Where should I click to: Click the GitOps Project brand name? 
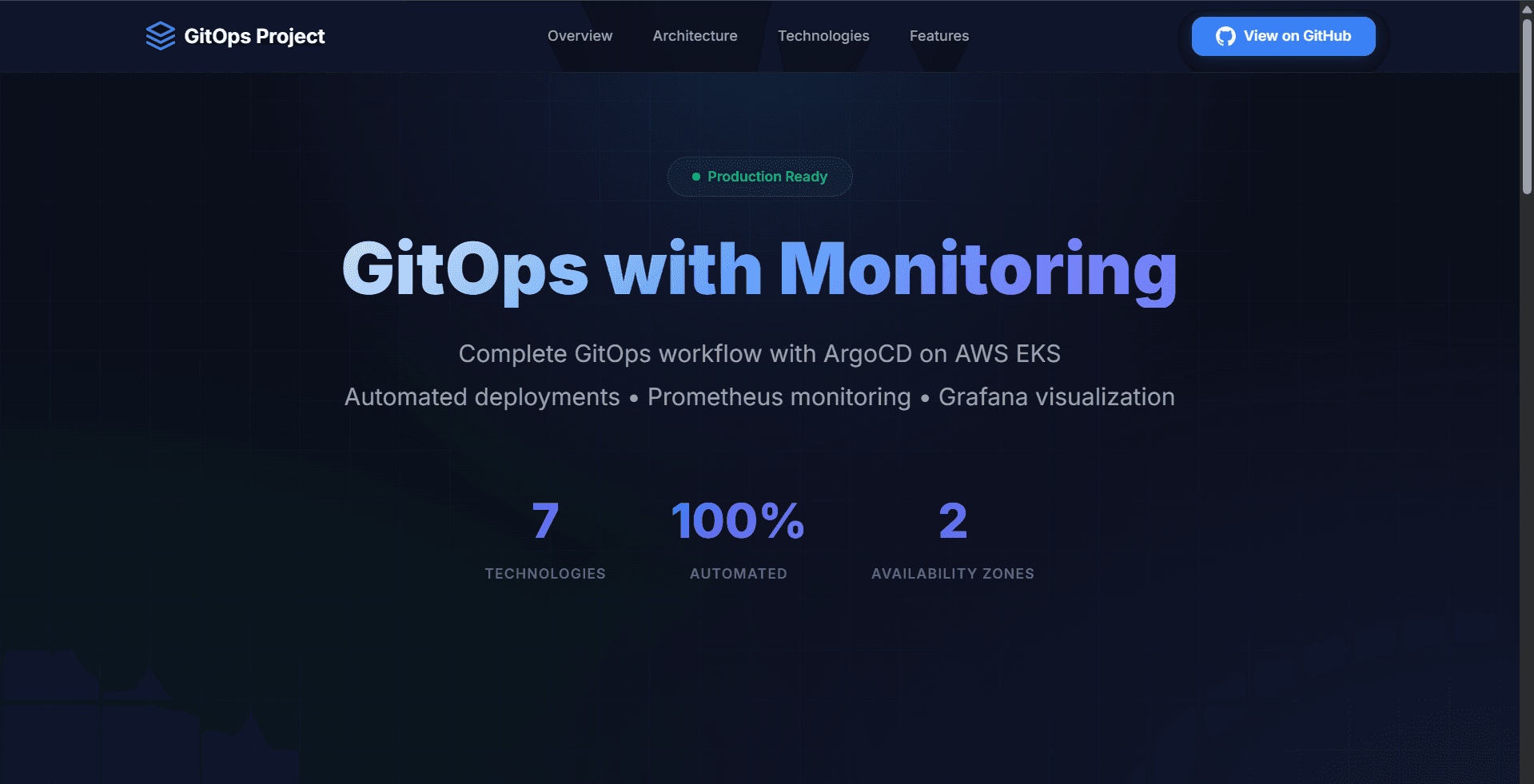pos(254,36)
